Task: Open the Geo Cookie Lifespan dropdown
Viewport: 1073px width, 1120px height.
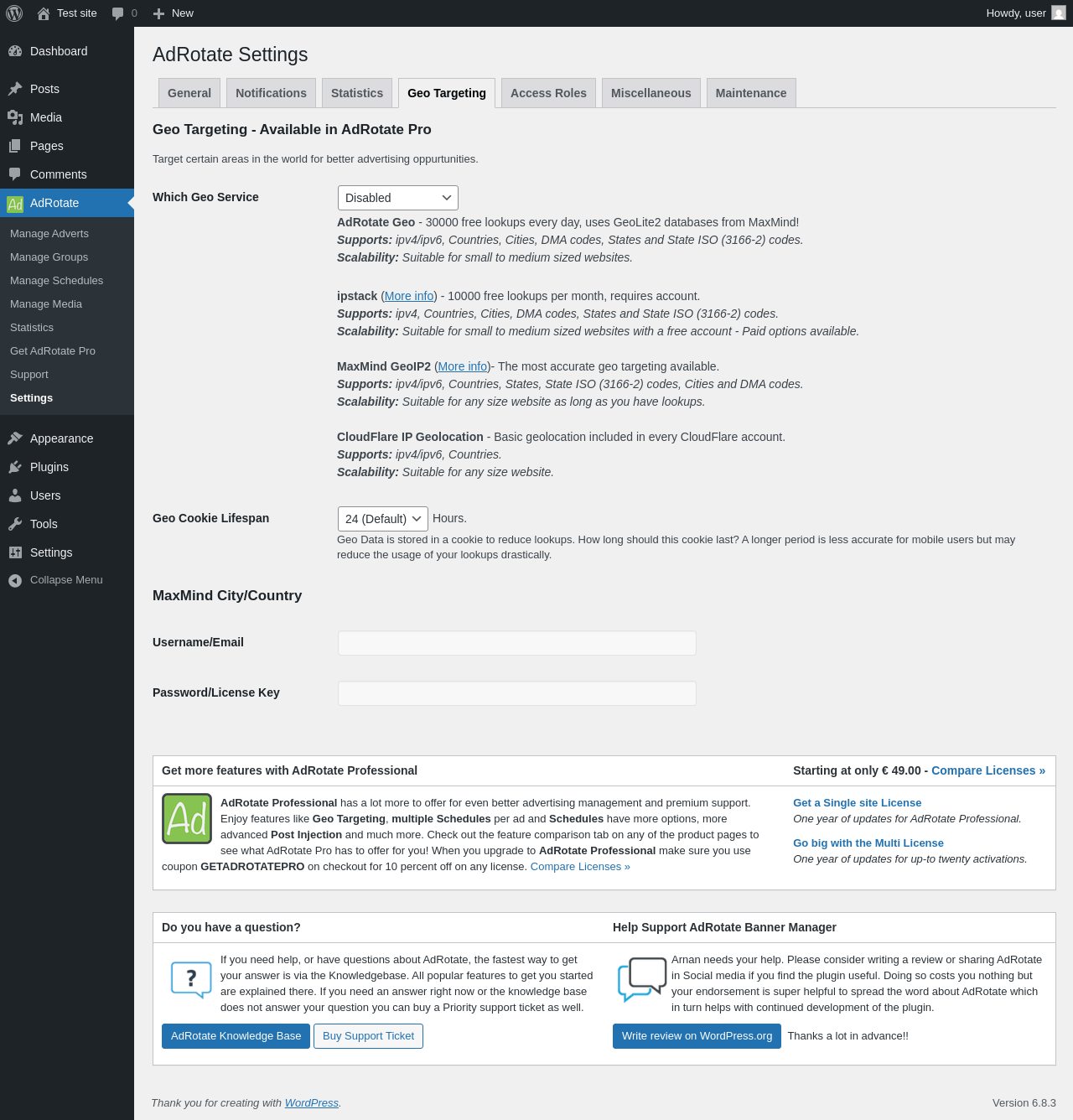Action: coord(383,519)
